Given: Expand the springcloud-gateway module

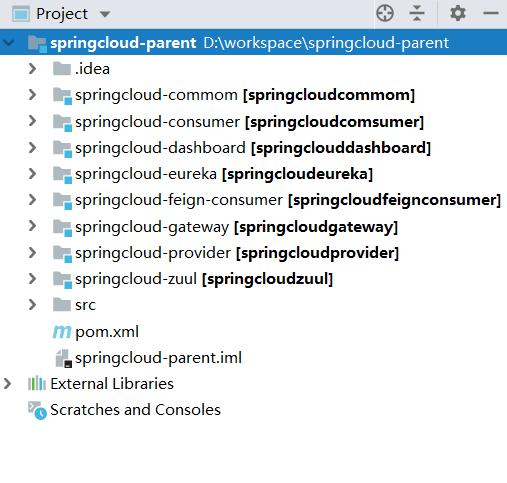Looking at the screenshot, I should (32, 226).
